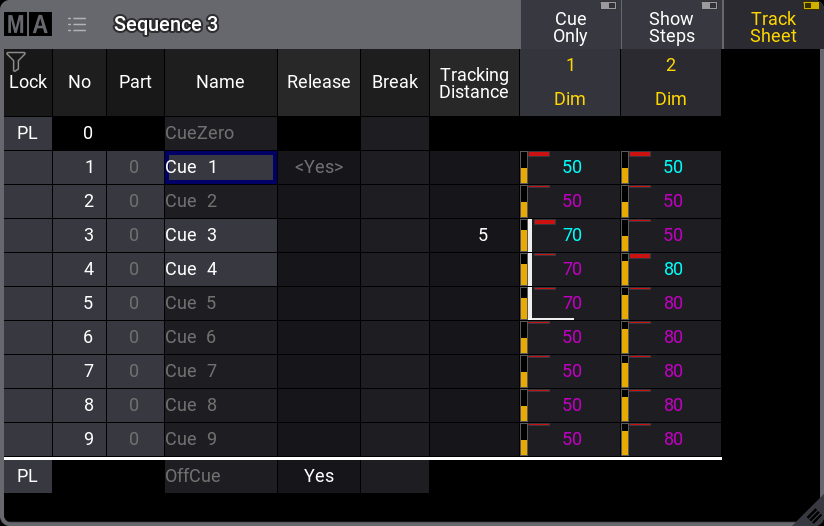Toggle the Cue Only option
The height and width of the screenshot is (526, 824).
(x=570, y=26)
